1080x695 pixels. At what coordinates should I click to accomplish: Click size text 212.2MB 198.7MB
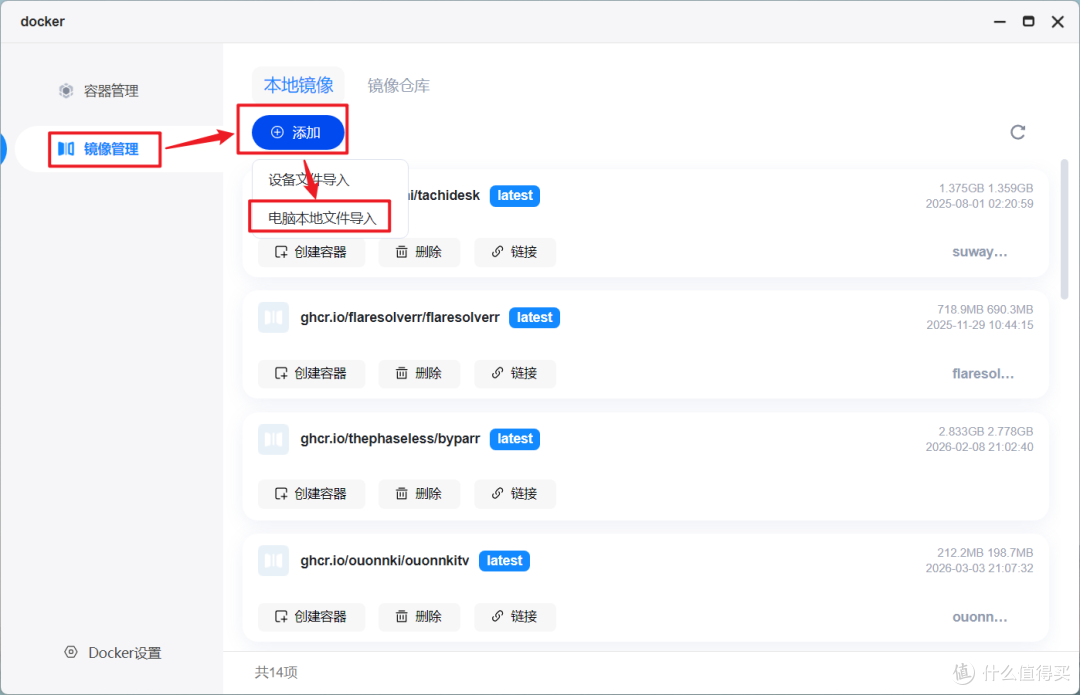(985, 552)
